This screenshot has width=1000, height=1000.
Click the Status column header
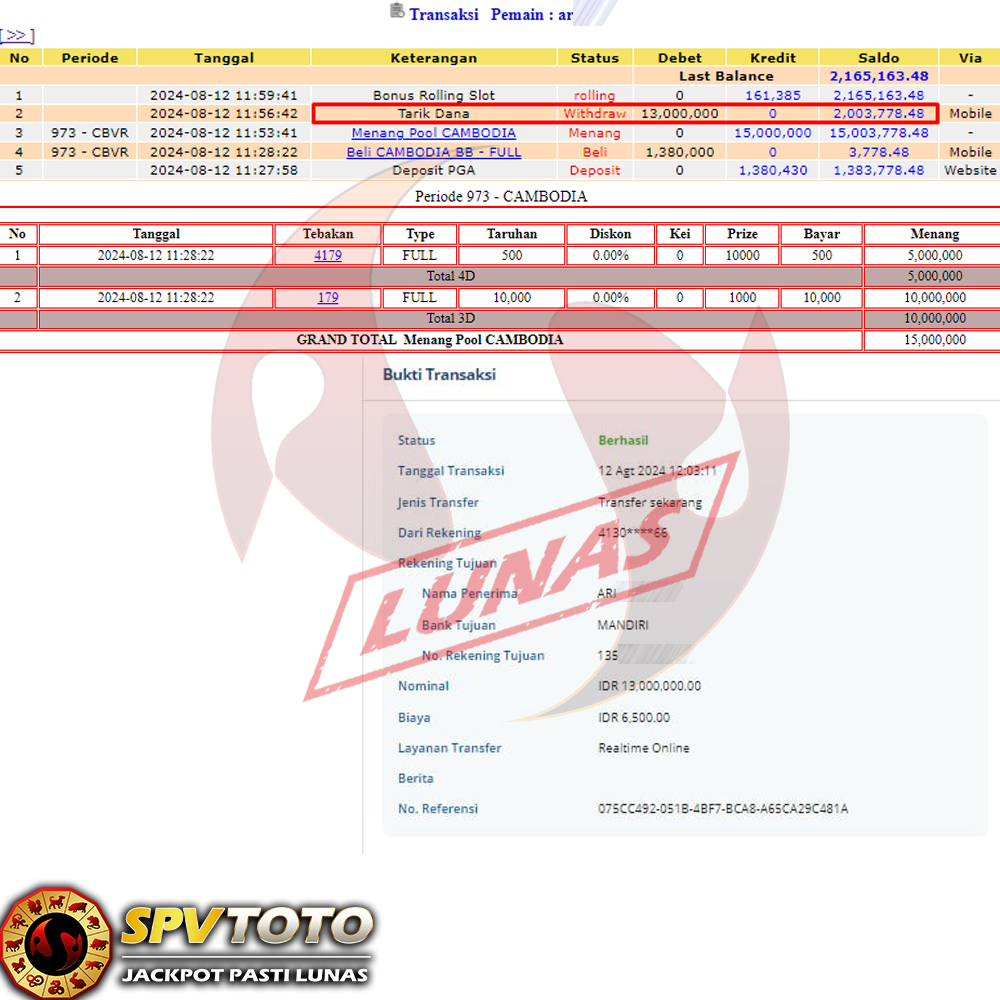click(595, 58)
